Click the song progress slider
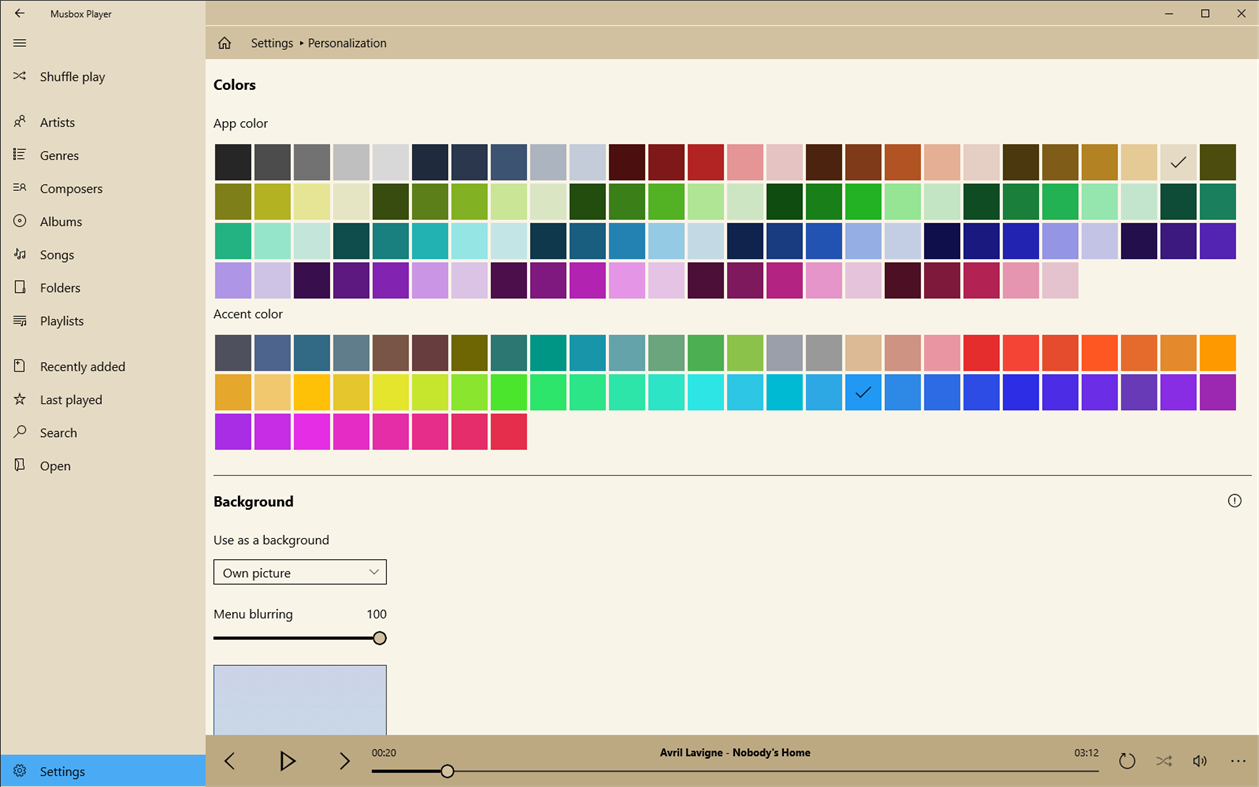The image size is (1259, 787). click(447, 771)
